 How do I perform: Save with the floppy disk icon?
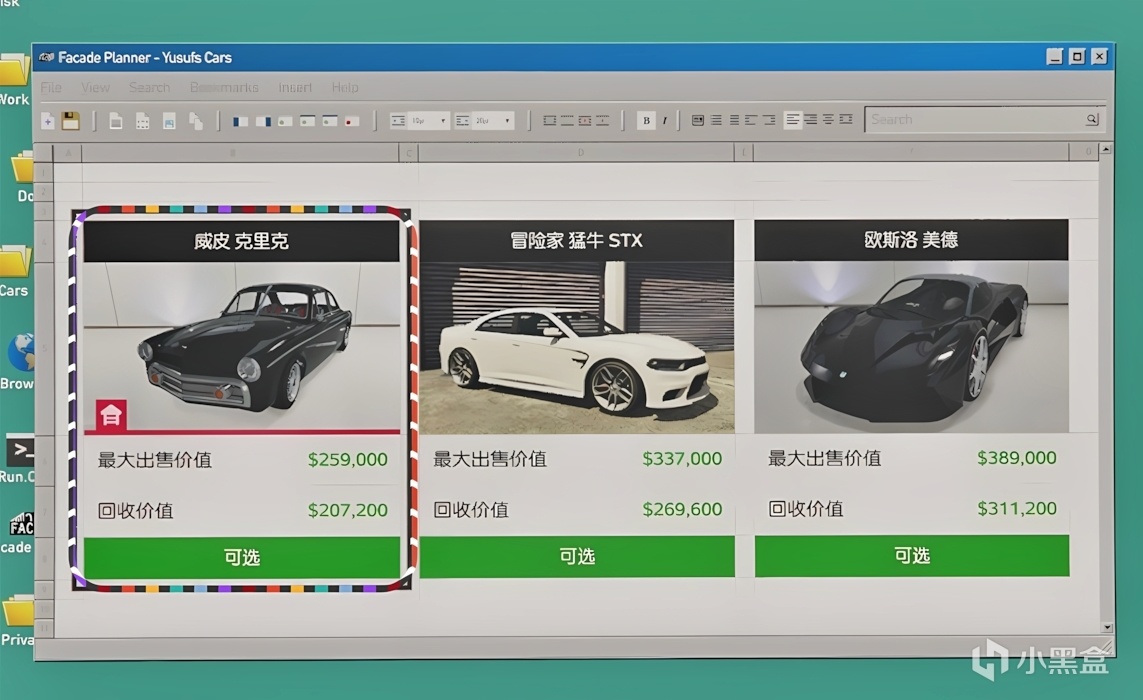tap(70, 121)
